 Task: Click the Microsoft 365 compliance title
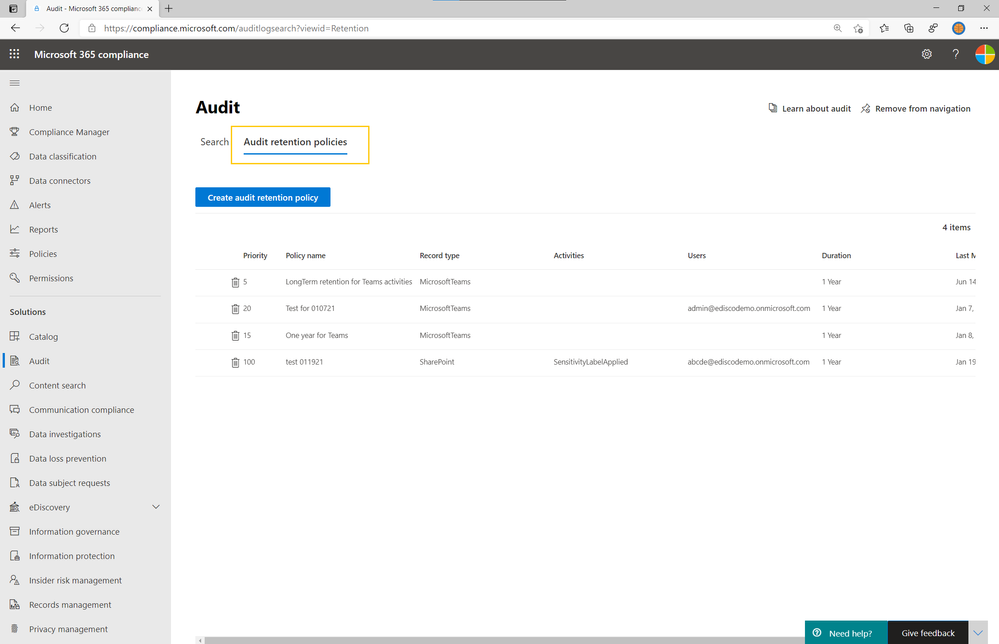tap(91, 55)
